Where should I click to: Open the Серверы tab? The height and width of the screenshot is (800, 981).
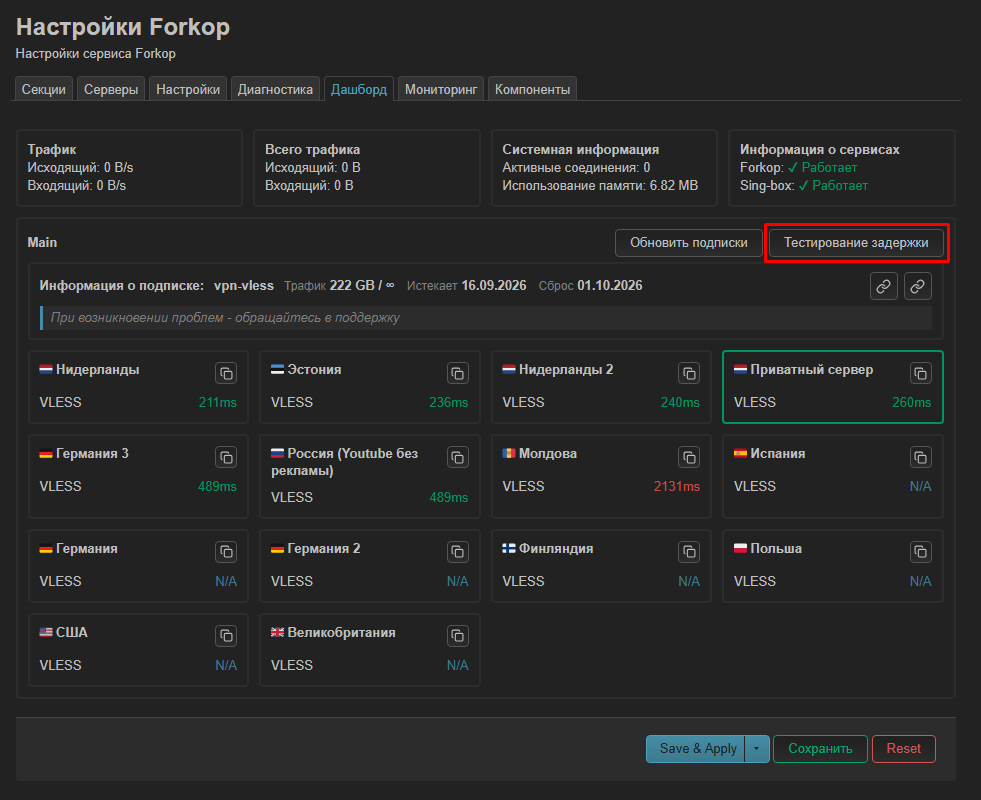[111, 89]
